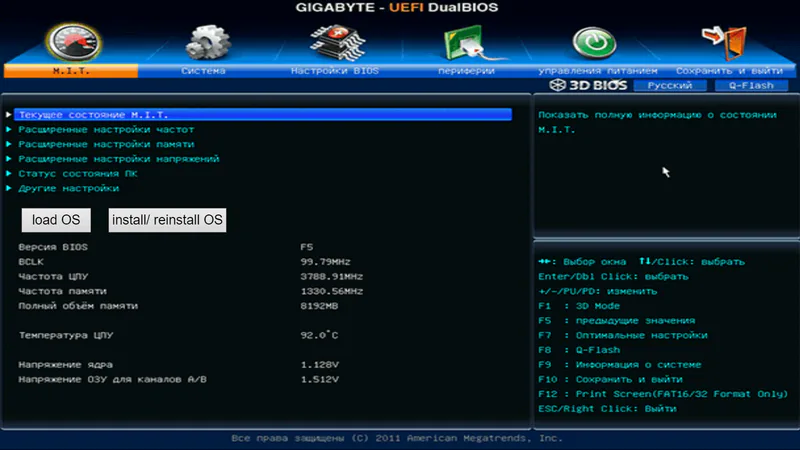800x450 pixels.
Task: Open the Q-Flash utility button
Action: coord(751,85)
